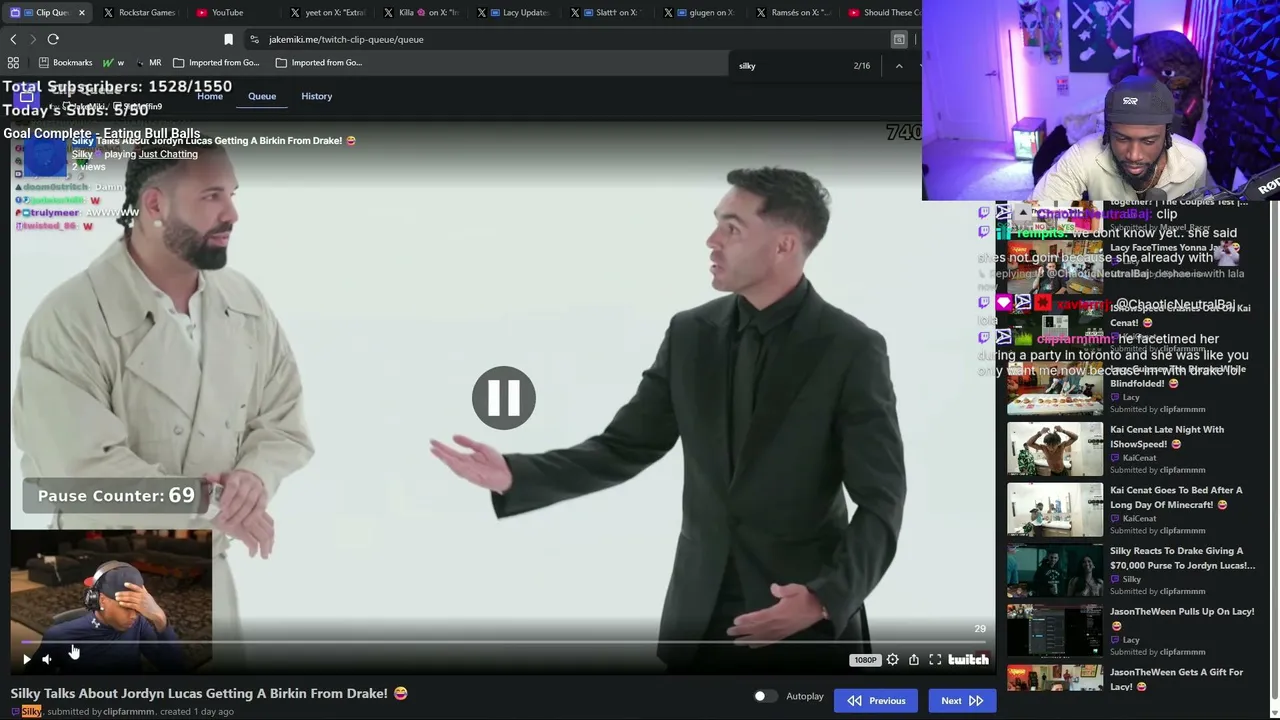Click the 'Blindfolded!' clip thumbnail in the queue
The width and height of the screenshot is (1280, 720).
[1055, 389]
